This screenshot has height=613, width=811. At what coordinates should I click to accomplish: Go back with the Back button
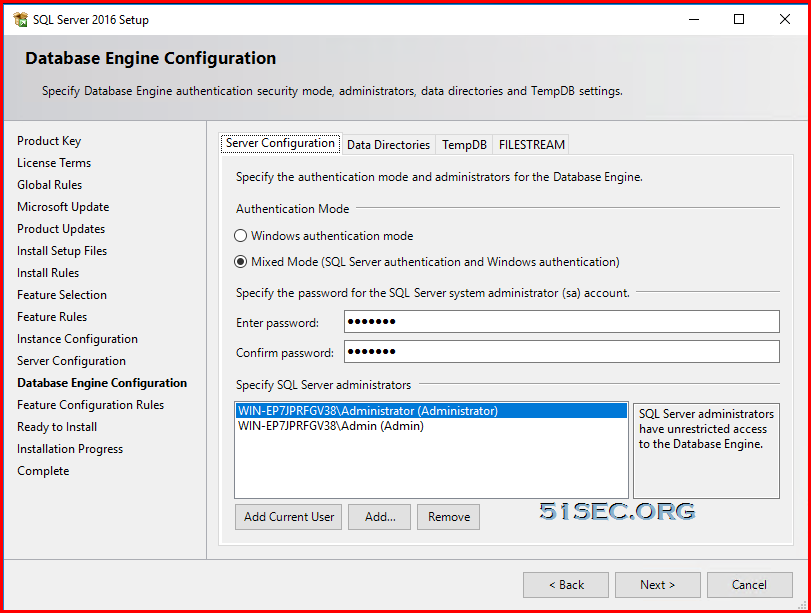point(566,585)
